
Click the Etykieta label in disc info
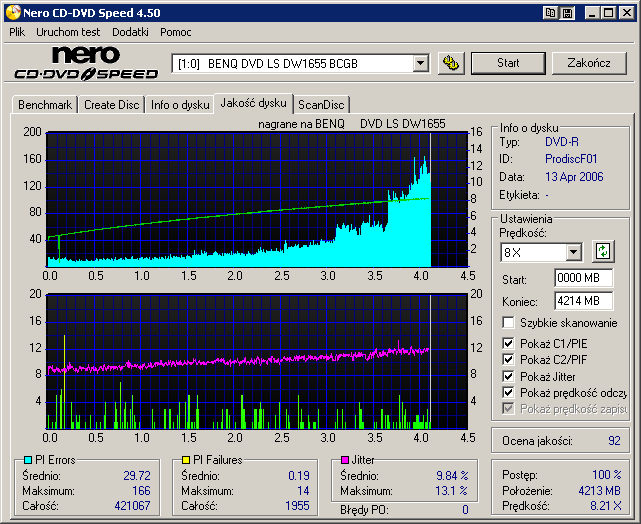tap(519, 195)
